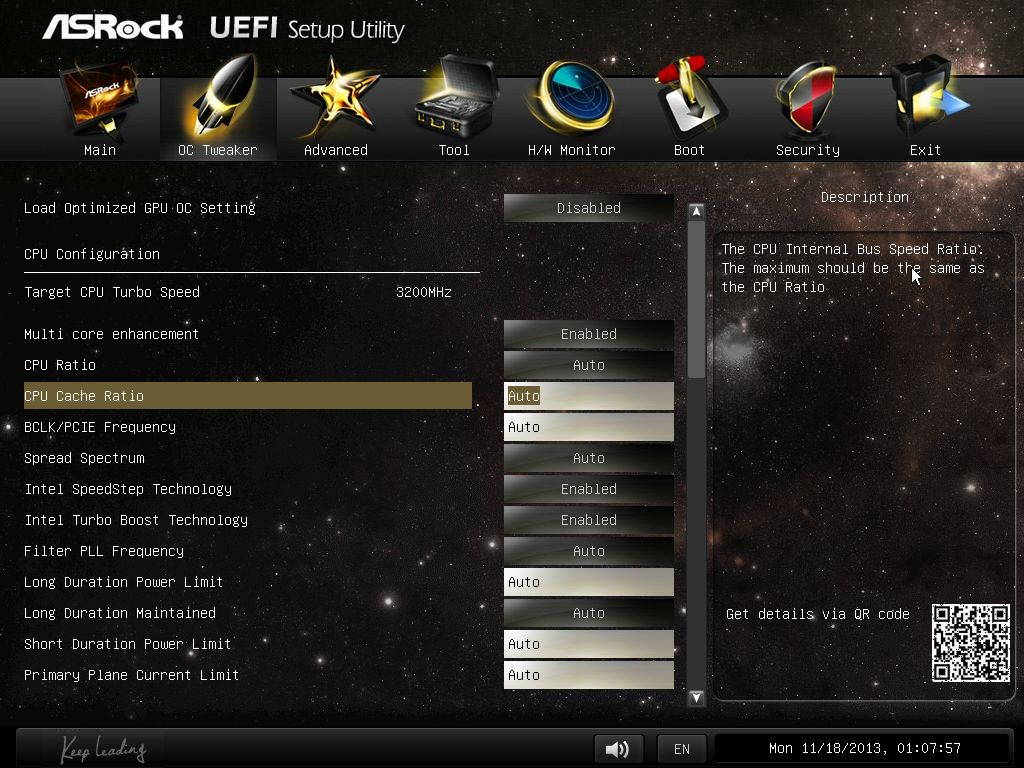Click the QR code image
Image resolution: width=1024 pixels, height=768 pixels.
[x=970, y=643]
